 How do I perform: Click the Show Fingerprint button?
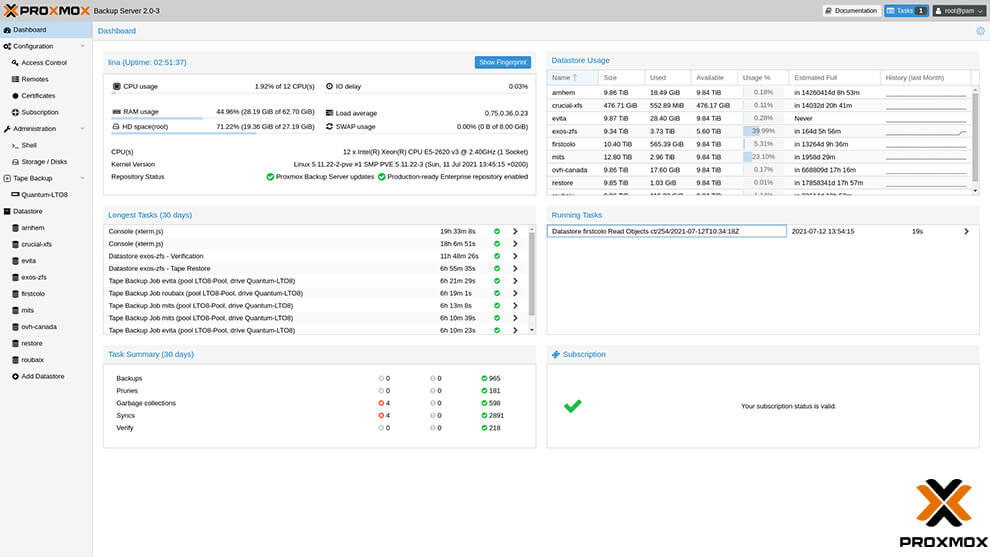coord(503,62)
